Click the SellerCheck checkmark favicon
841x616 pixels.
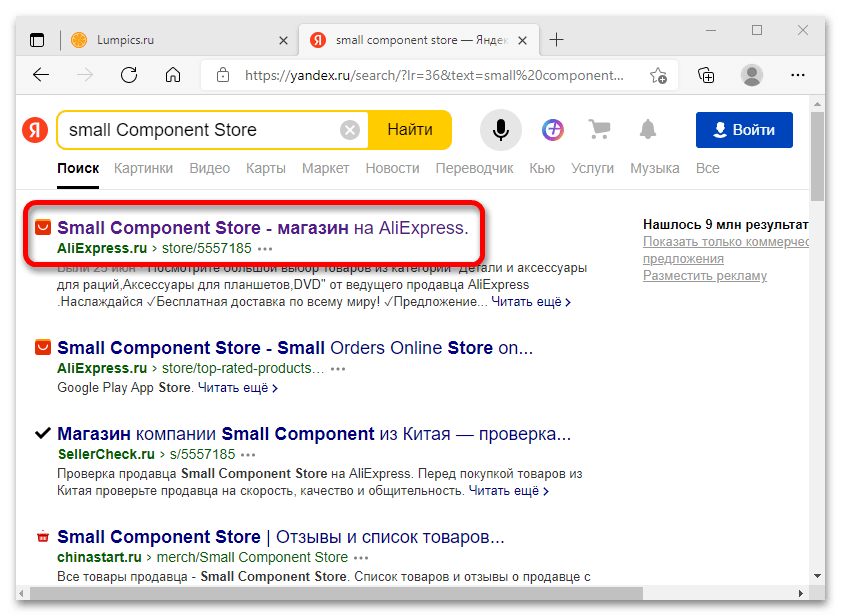[x=43, y=433]
